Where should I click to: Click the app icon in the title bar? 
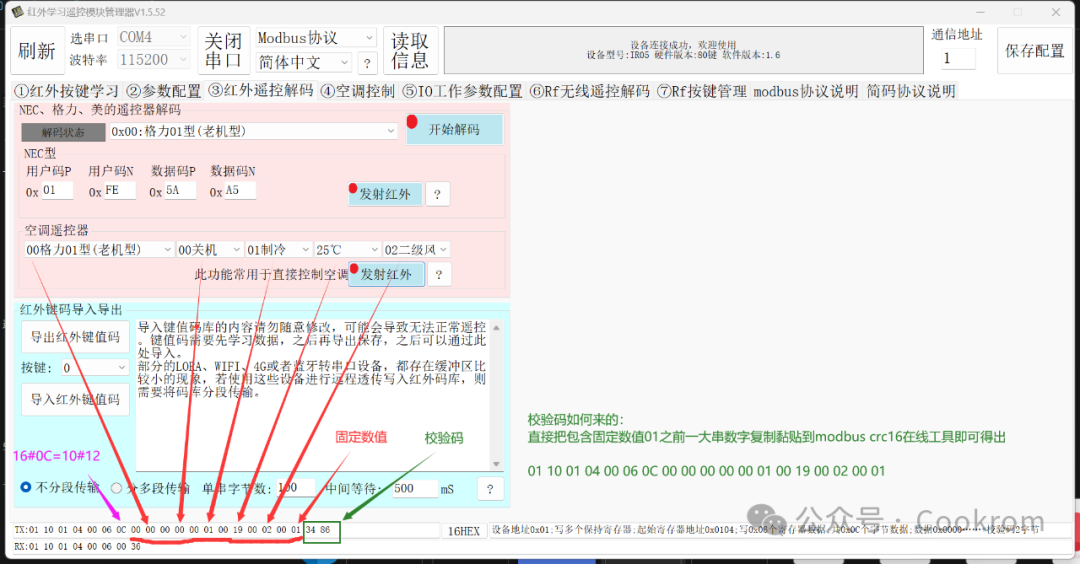pos(18,12)
